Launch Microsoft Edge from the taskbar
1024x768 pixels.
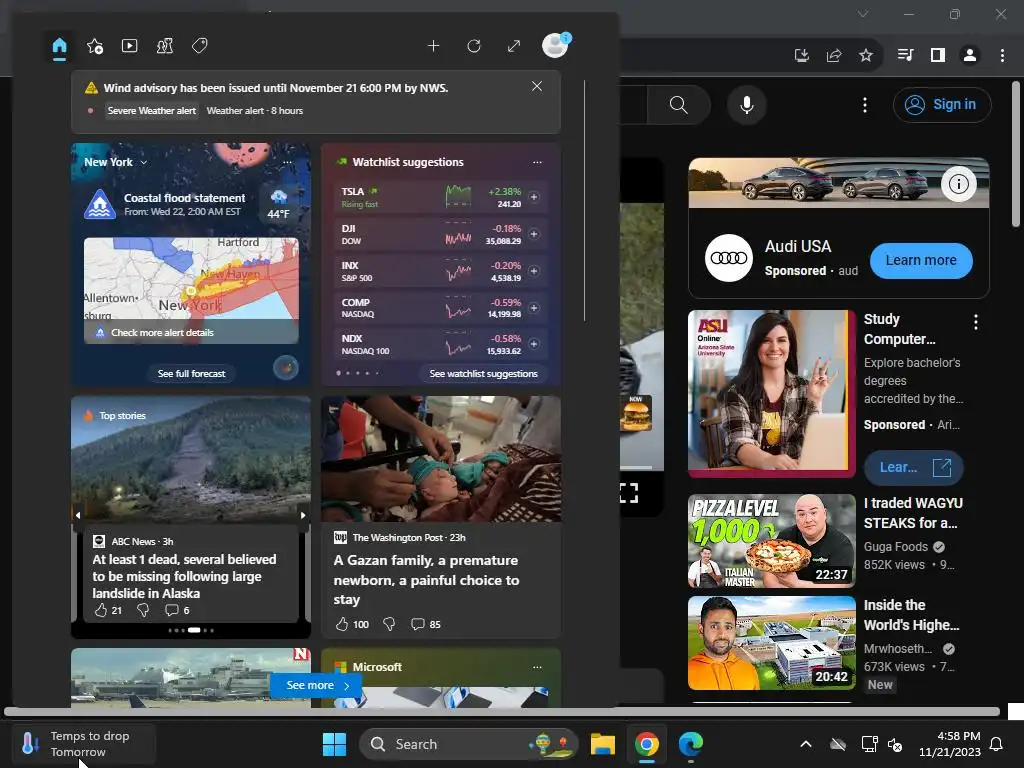click(690, 744)
